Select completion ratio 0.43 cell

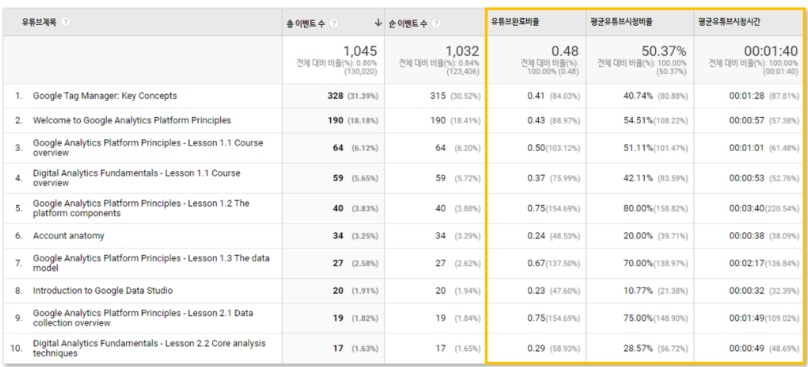tap(536, 120)
